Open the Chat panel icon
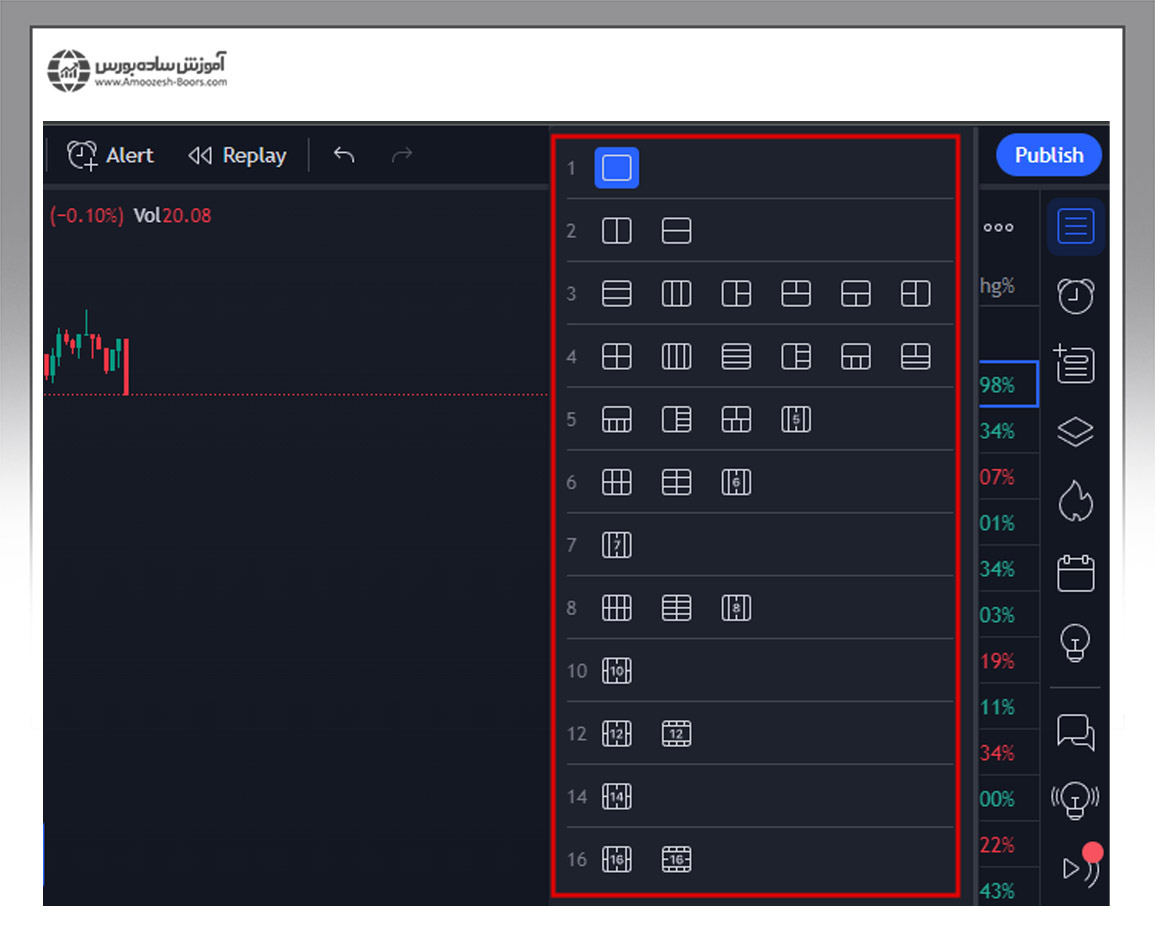This screenshot has height=950, width=1155. click(x=1075, y=733)
